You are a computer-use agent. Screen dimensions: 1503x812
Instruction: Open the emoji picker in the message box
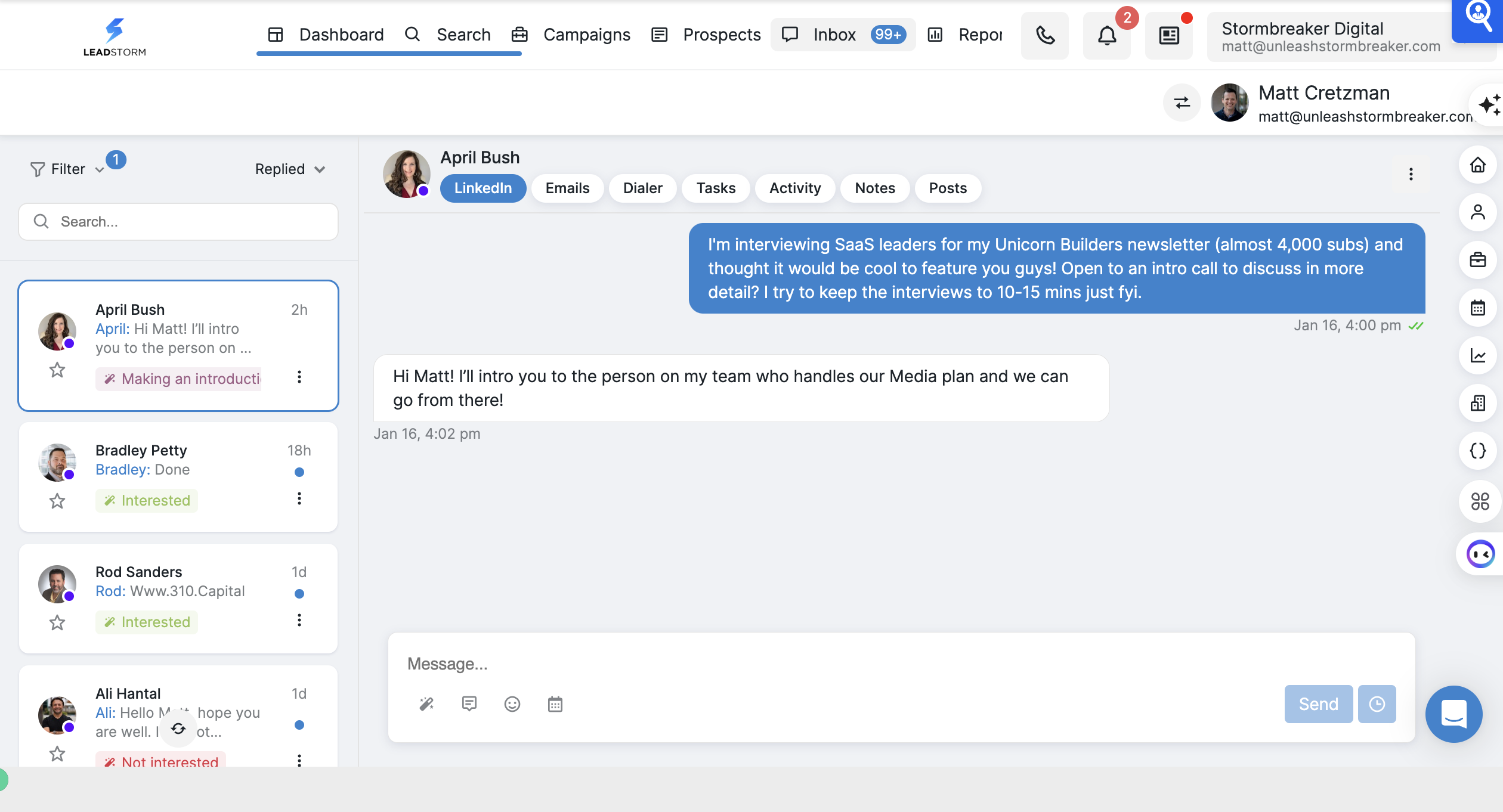[512, 704]
